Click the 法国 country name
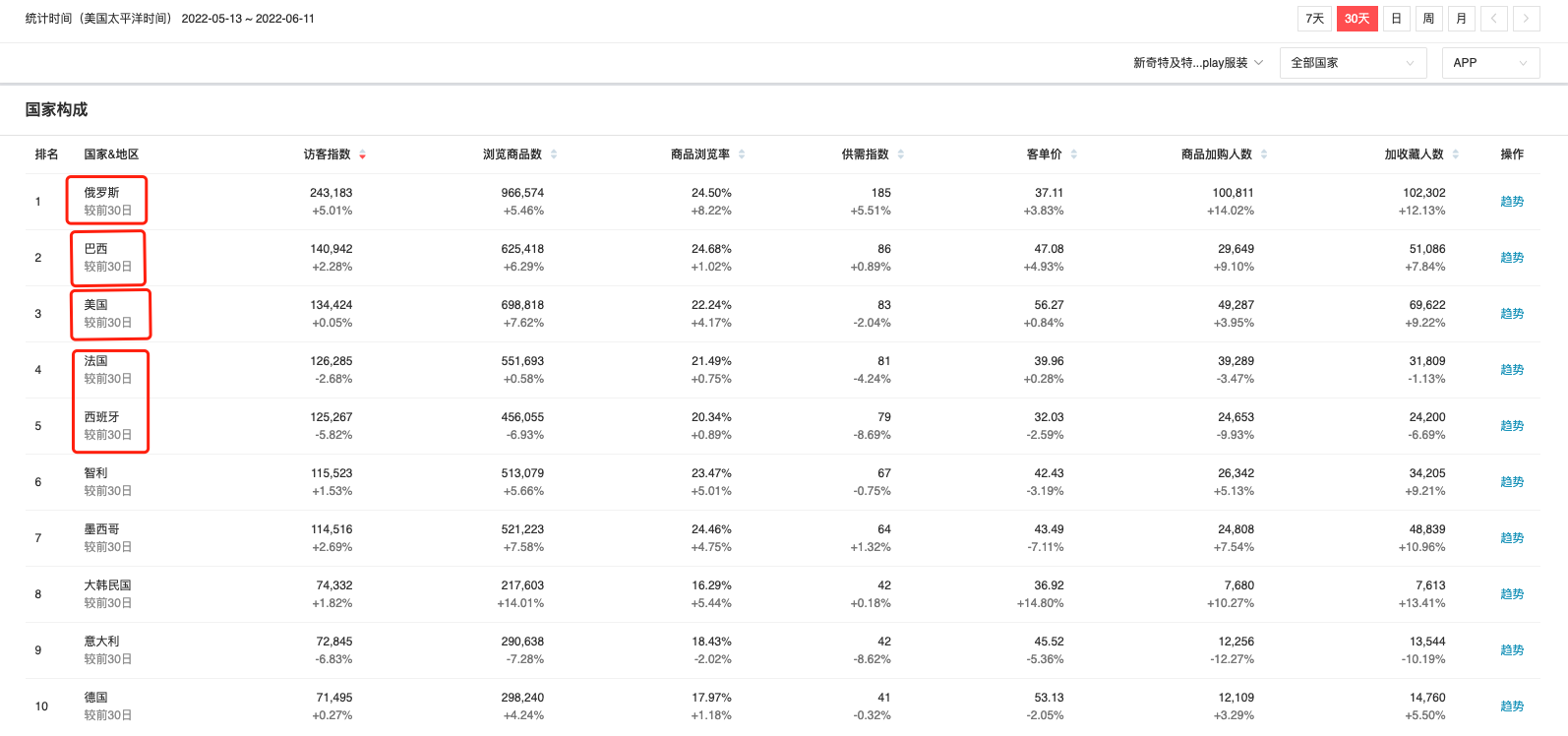Screen dimensions: 1568x736 click(95, 361)
